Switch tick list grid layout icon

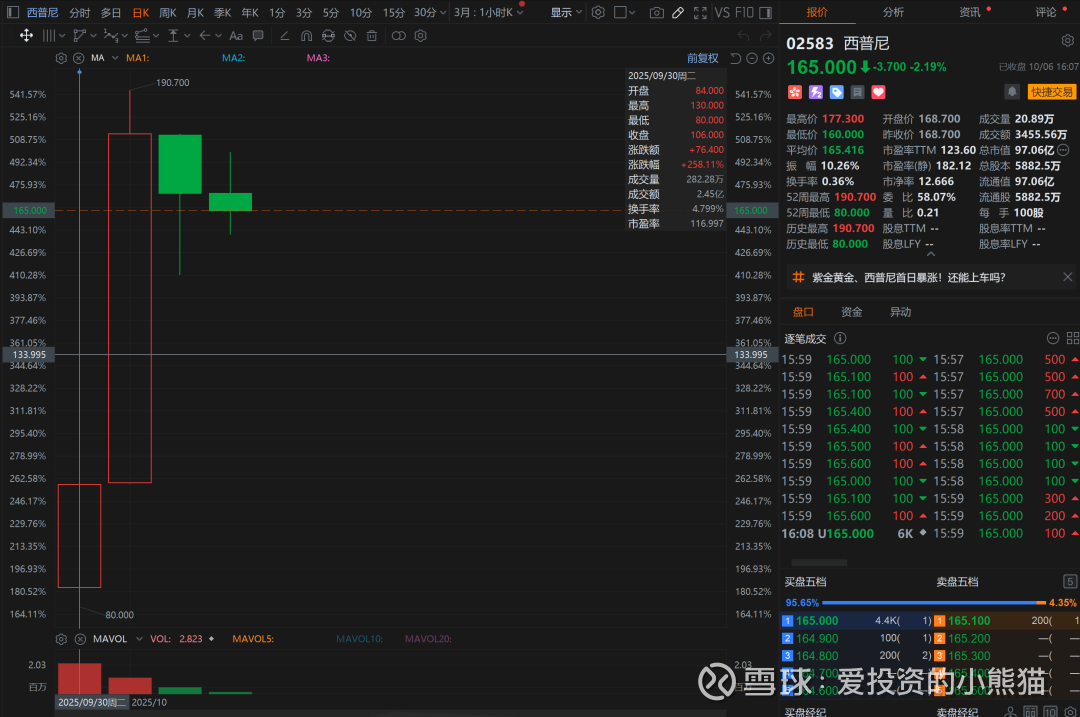1072,338
